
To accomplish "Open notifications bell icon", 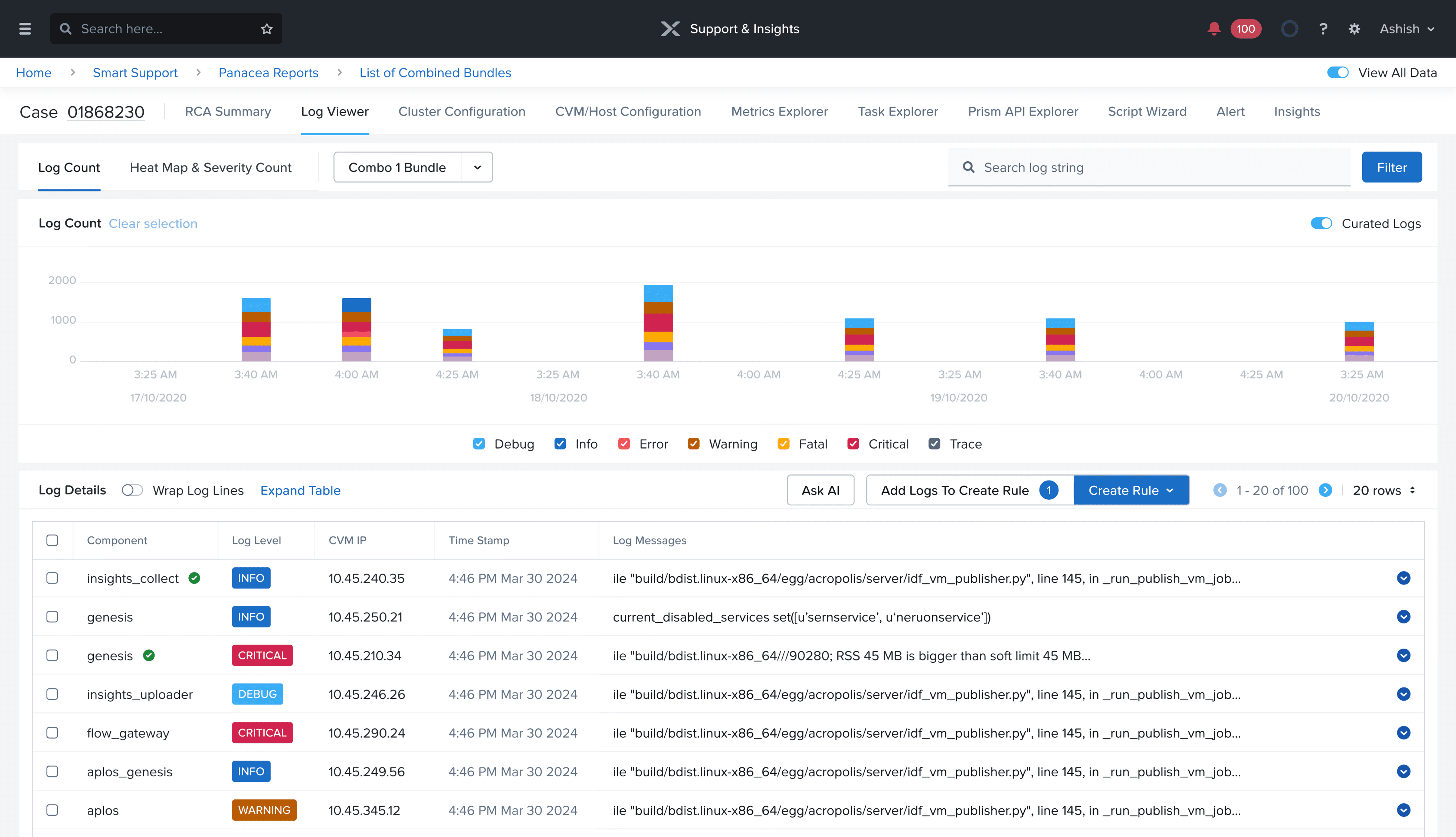I will pos(1214,29).
